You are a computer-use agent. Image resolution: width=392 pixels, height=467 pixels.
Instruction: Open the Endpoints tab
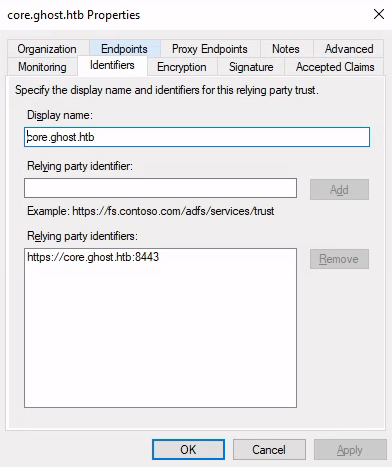pos(124,49)
